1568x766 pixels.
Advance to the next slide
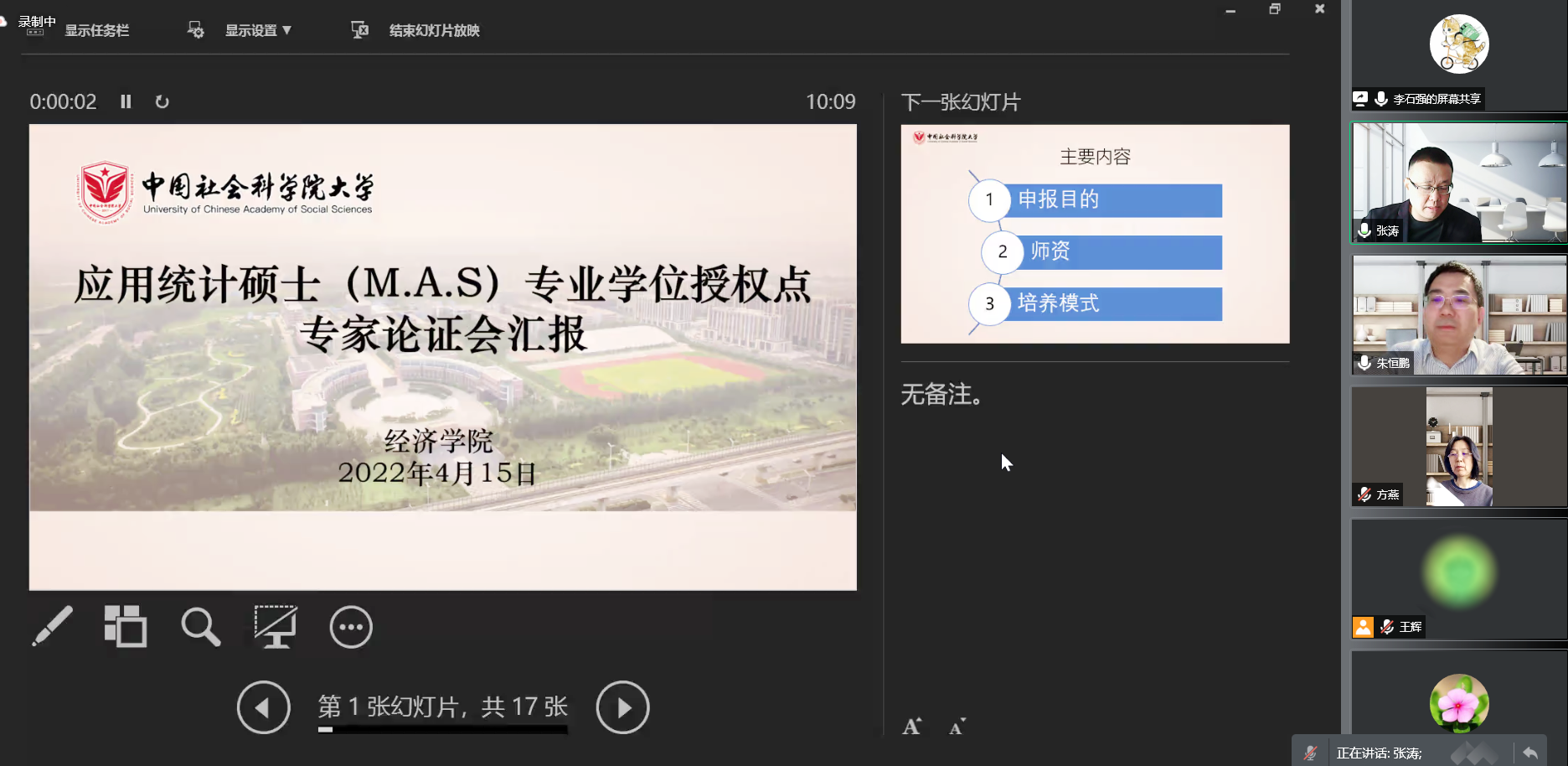click(x=622, y=707)
